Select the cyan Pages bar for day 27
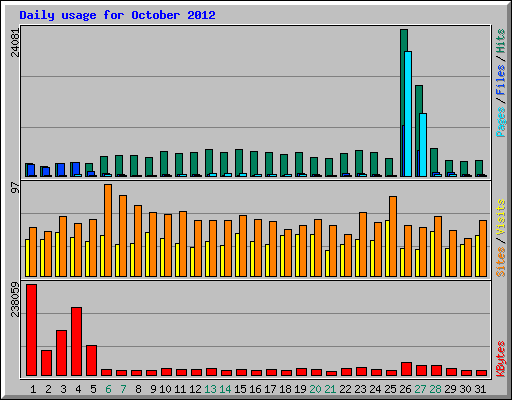This screenshot has width=512, height=400. tap(423, 145)
